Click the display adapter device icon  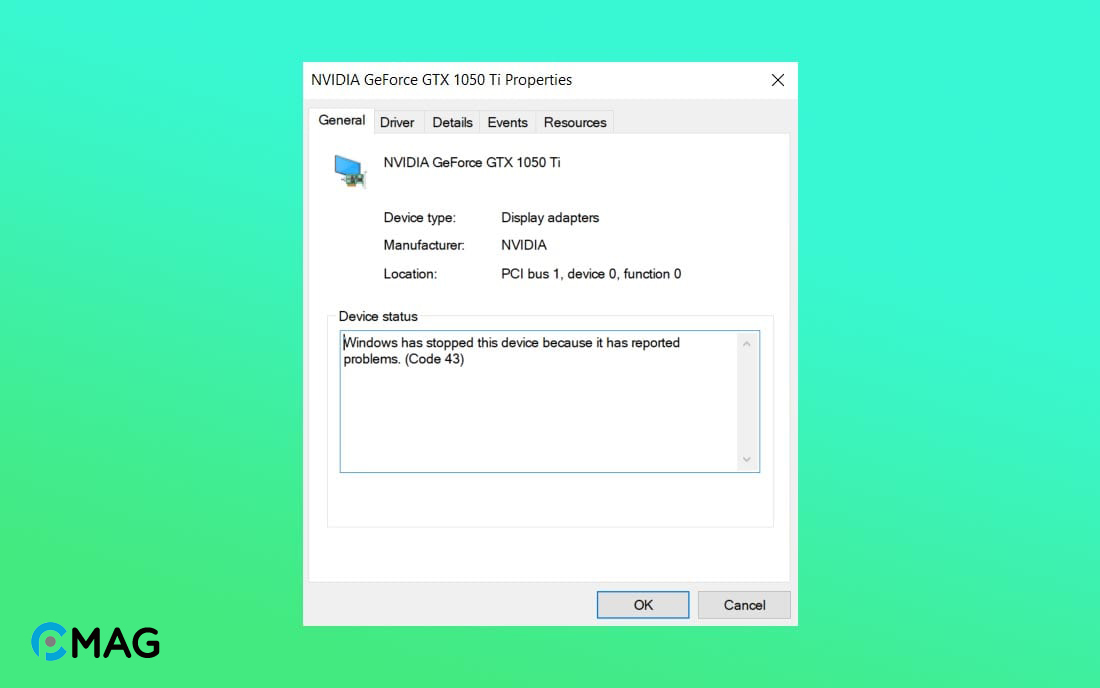[349, 171]
